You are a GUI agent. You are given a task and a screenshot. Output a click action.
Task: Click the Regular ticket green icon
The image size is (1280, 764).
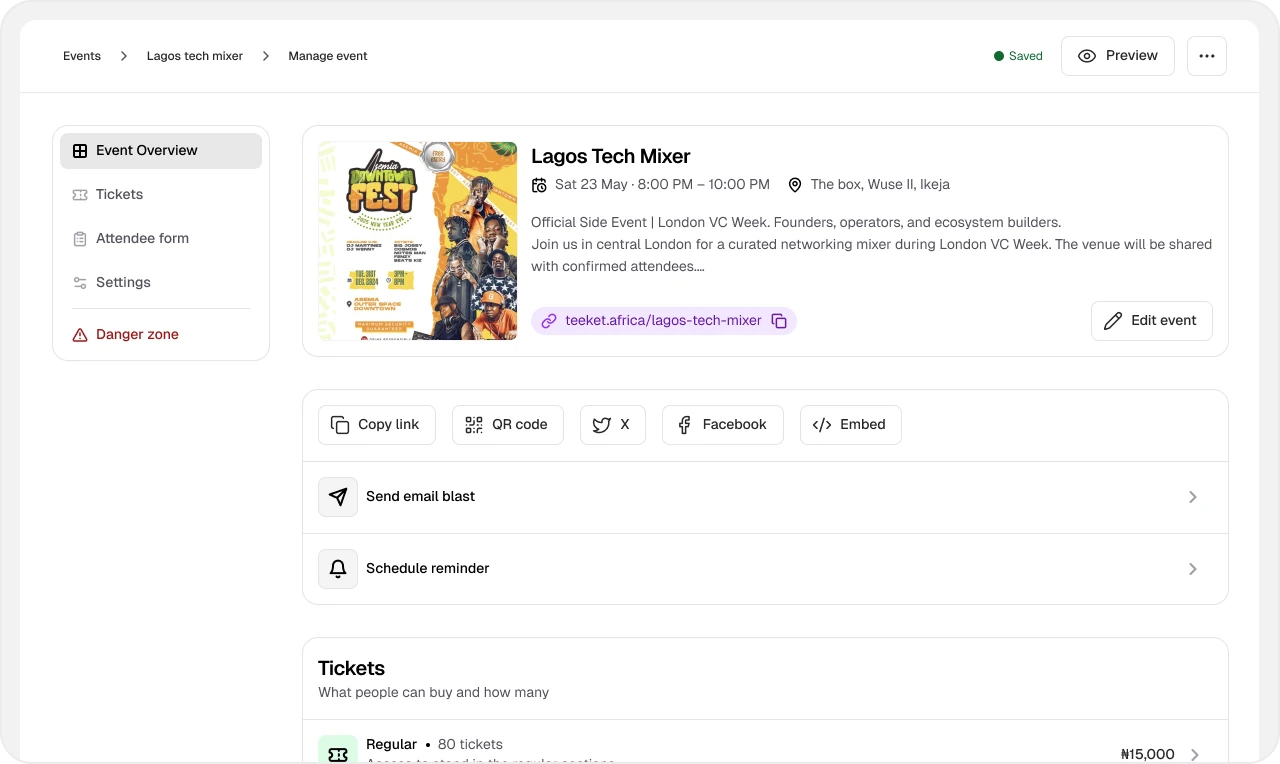[338, 750]
